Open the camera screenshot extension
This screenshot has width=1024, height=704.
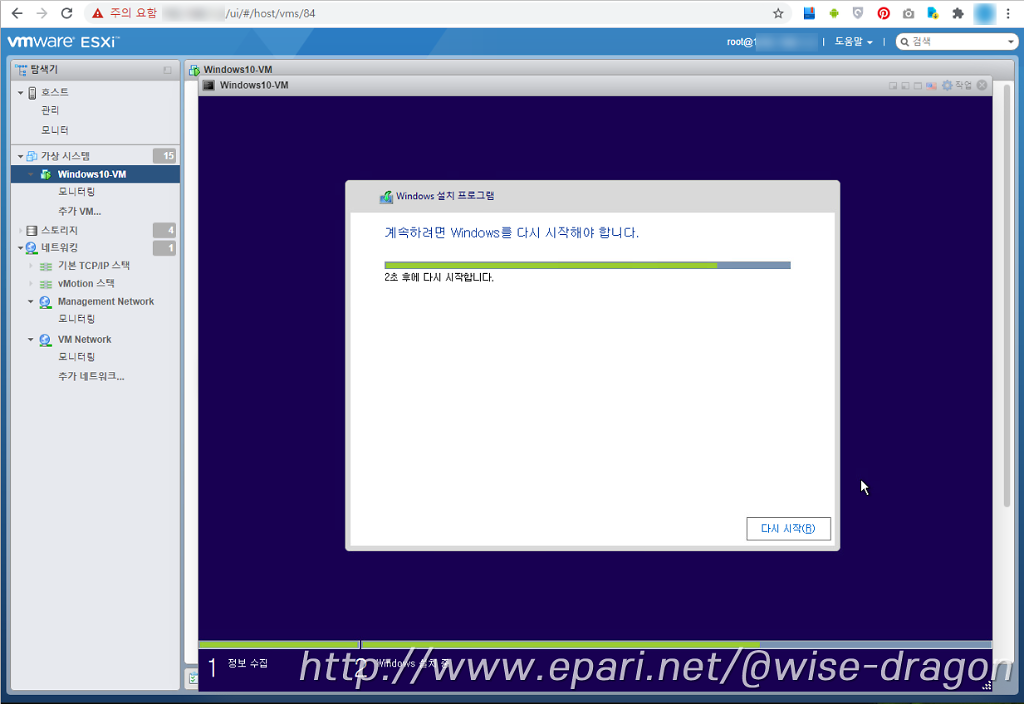click(x=908, y=13)
